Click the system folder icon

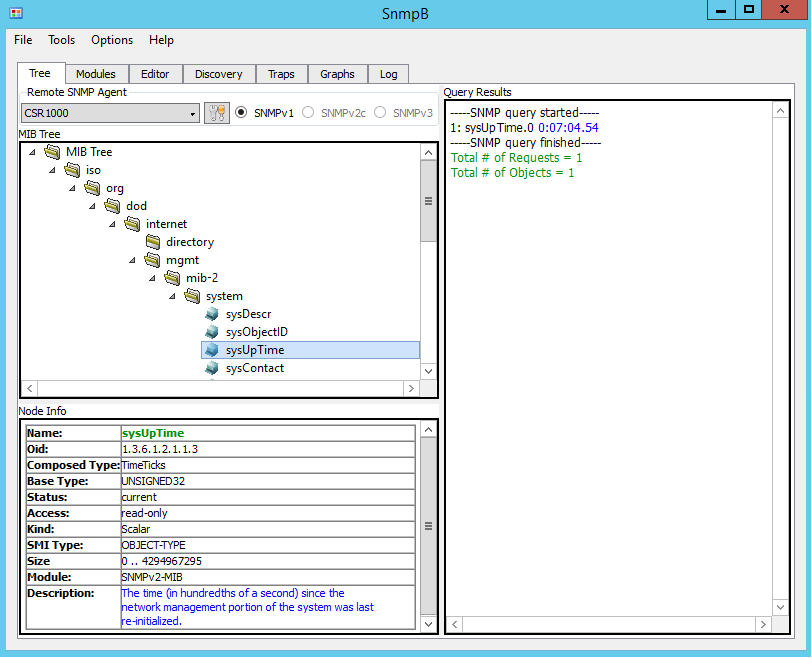191,295
